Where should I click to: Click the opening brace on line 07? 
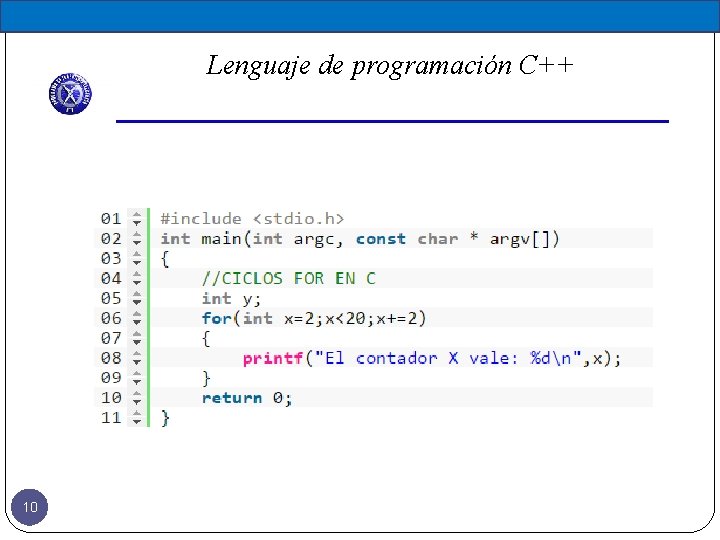point(206,338)
